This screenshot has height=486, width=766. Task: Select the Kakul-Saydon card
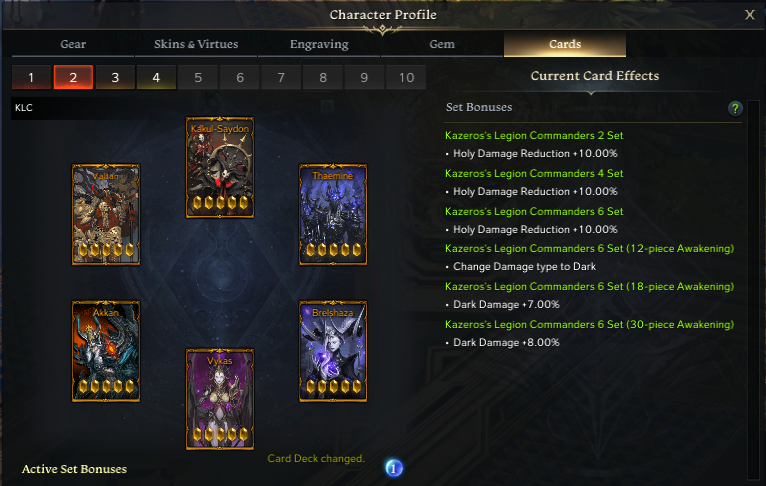220,167
